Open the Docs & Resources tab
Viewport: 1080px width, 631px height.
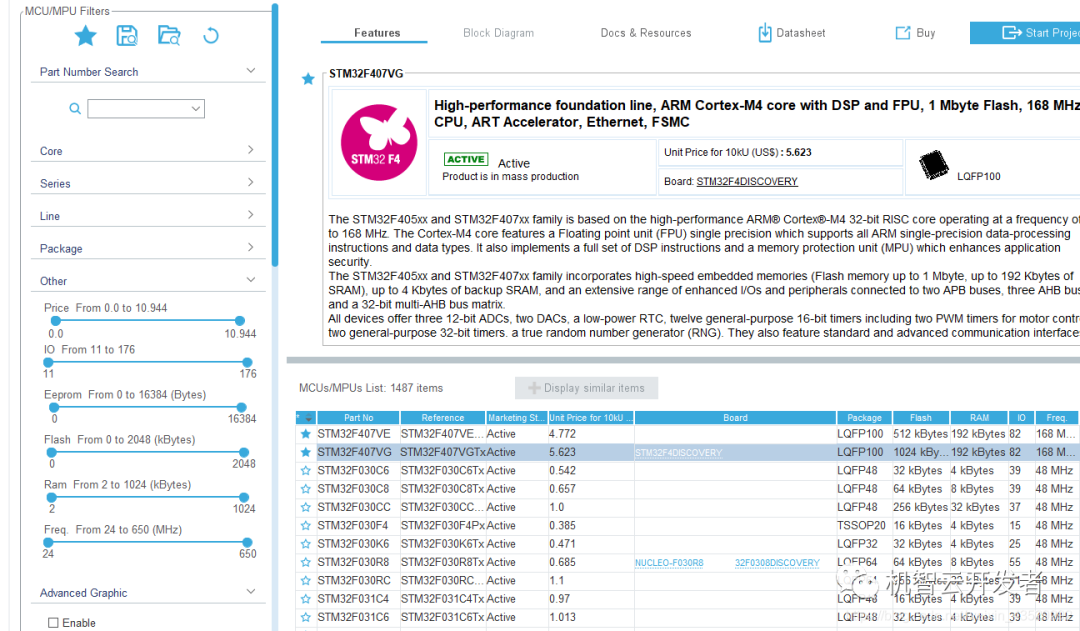point(645,32)
